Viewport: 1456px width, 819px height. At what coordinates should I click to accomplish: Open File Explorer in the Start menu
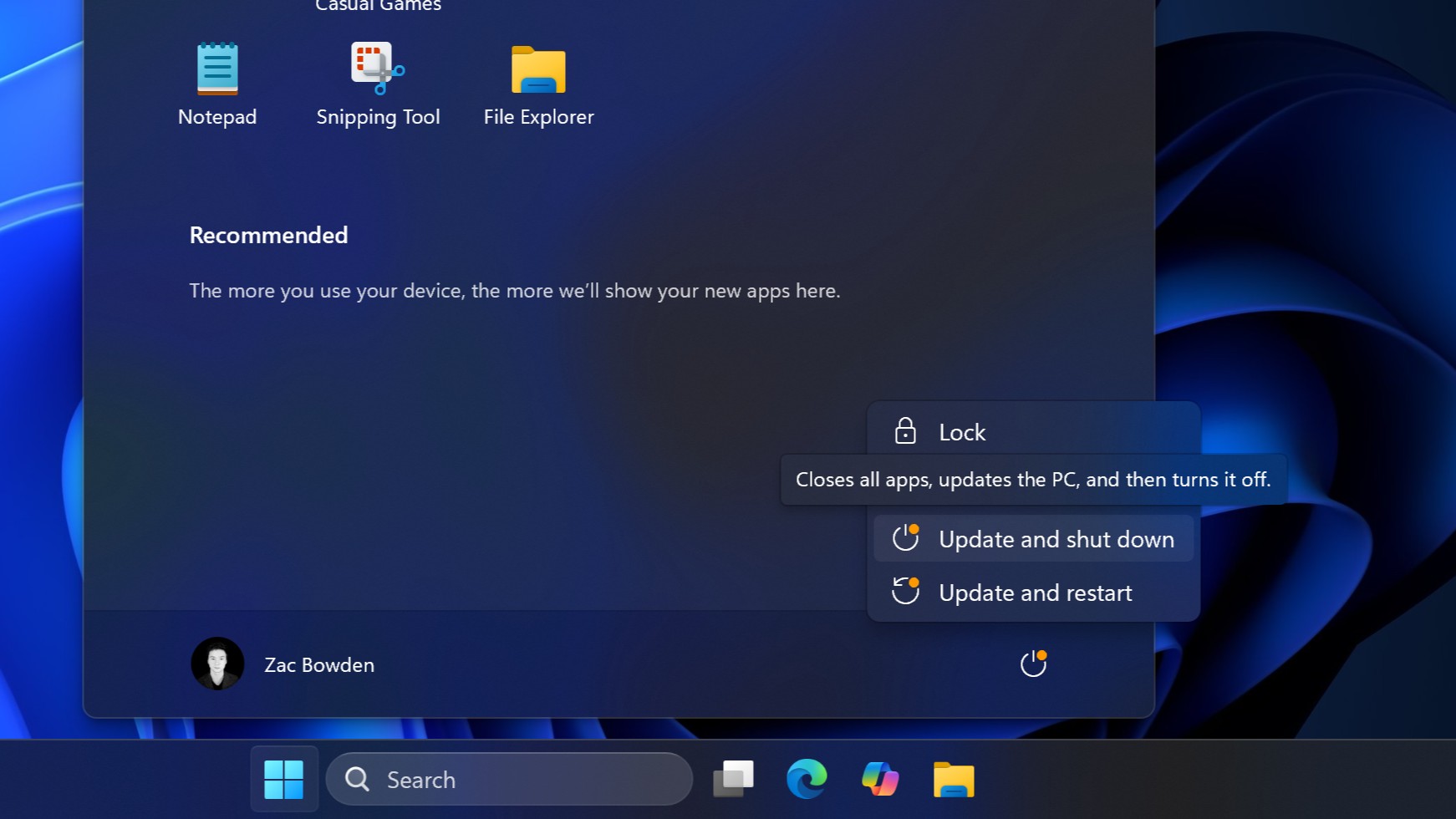(538, 69)
